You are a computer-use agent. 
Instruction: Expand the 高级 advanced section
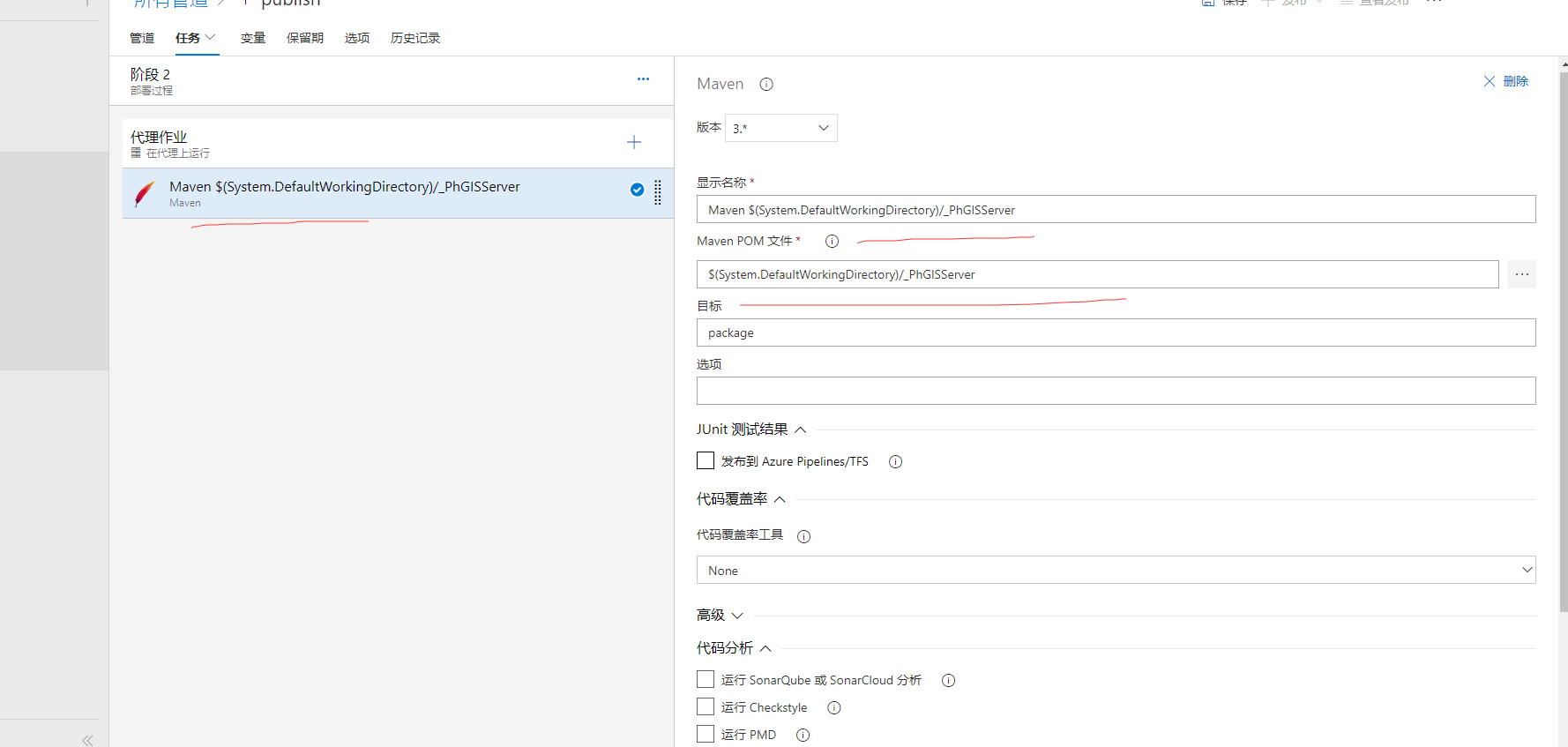pos(720,616)
